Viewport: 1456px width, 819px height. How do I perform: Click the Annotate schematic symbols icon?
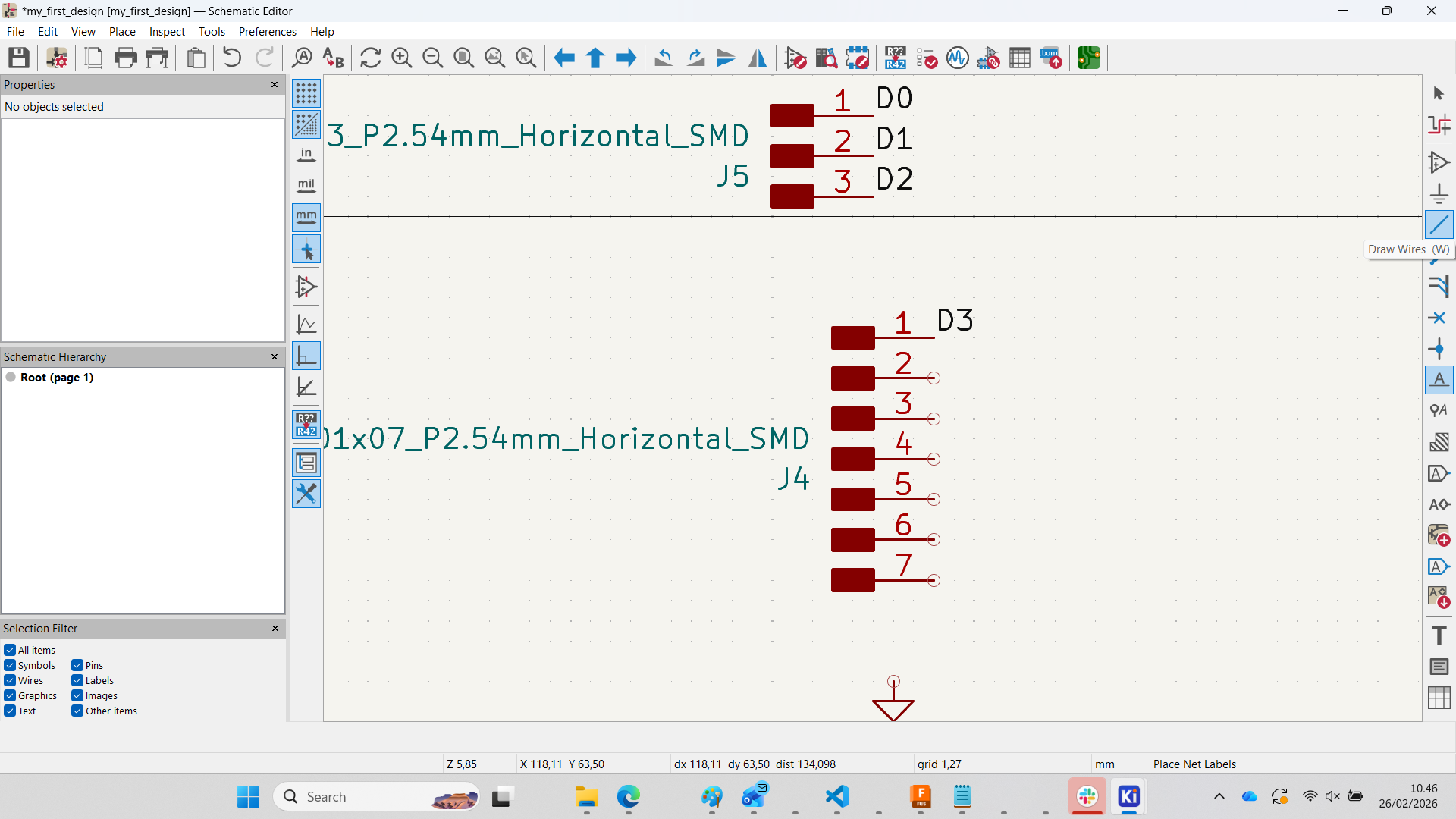(896, 58)
